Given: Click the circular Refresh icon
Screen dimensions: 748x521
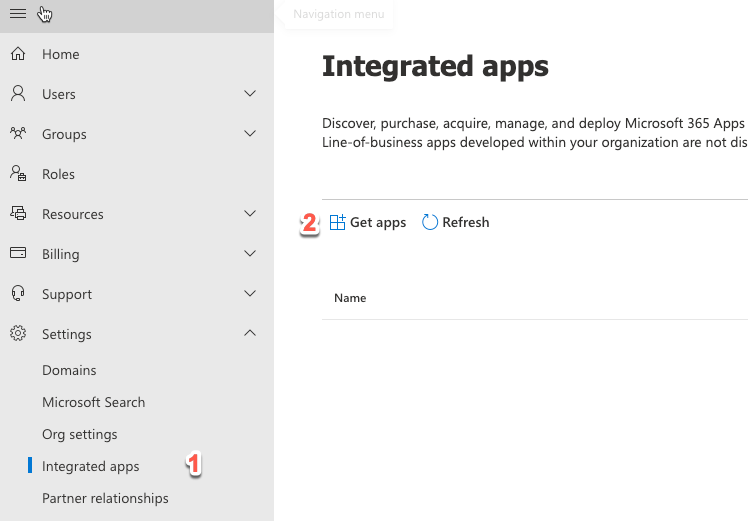Looking at the screenshot, I should [429, 222].
